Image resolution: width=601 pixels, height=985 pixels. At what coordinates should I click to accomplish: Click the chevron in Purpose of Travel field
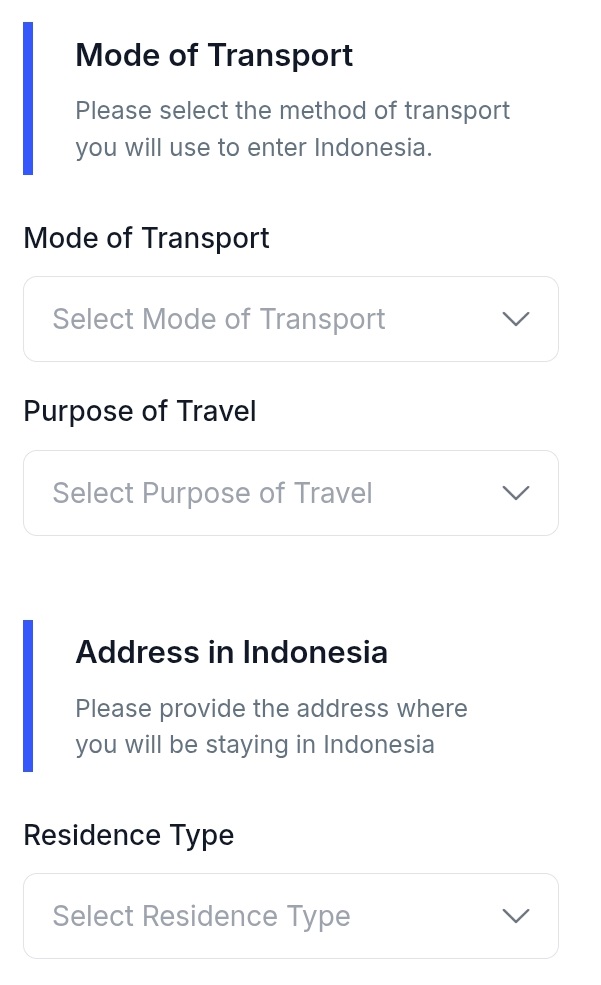click(515, 493)
